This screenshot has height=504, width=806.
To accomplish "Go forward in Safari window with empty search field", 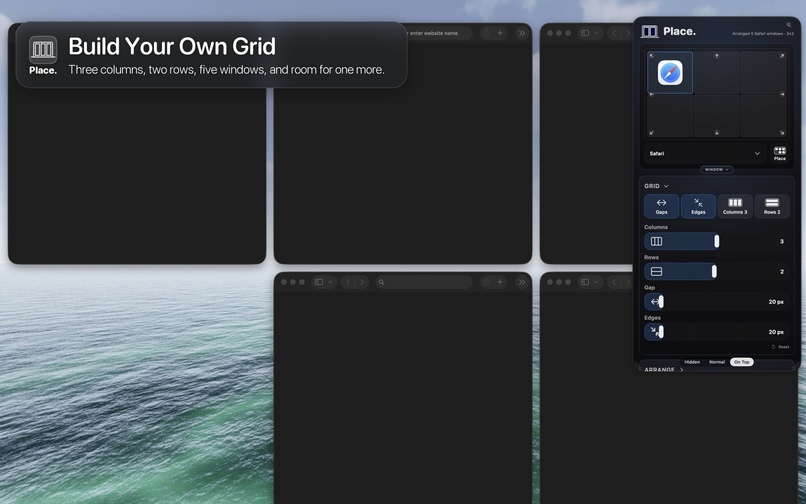I will coord(362,282).
